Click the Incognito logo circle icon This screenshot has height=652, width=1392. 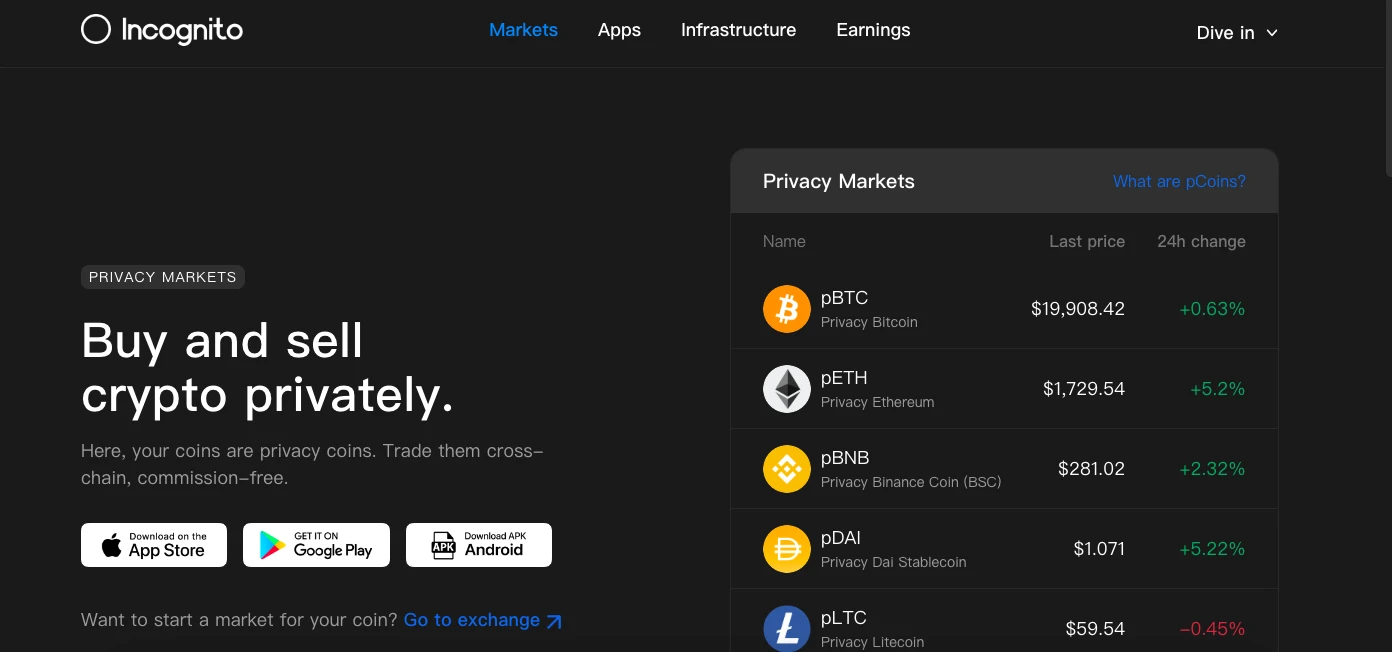pos(96,30)
